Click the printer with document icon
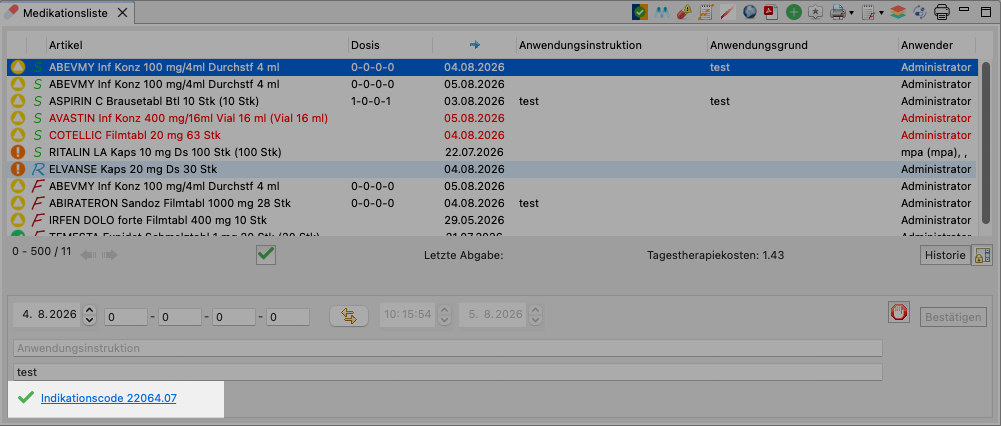 (x=838, y=11)
